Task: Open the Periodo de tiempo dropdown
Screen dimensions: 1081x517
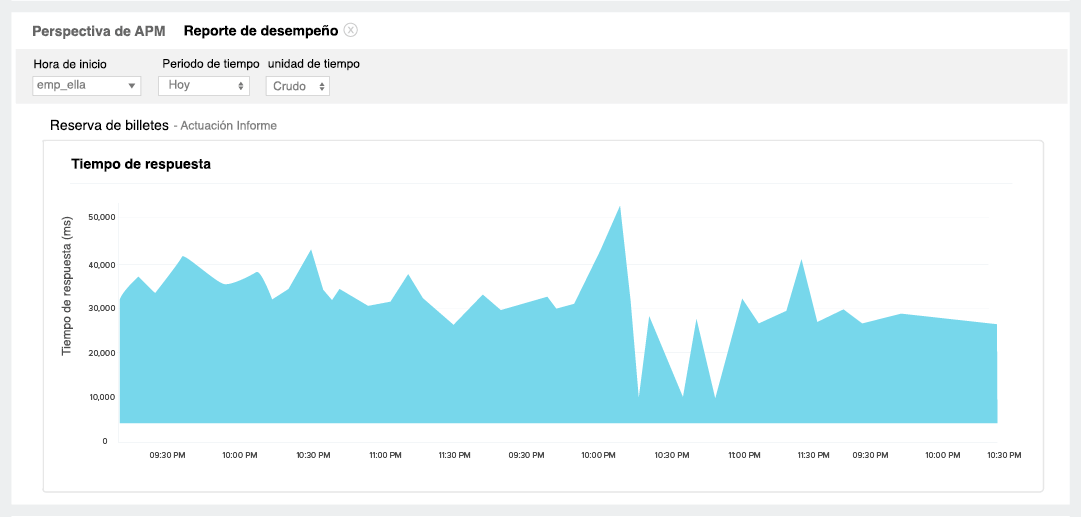Action: [x=205, y=86]
